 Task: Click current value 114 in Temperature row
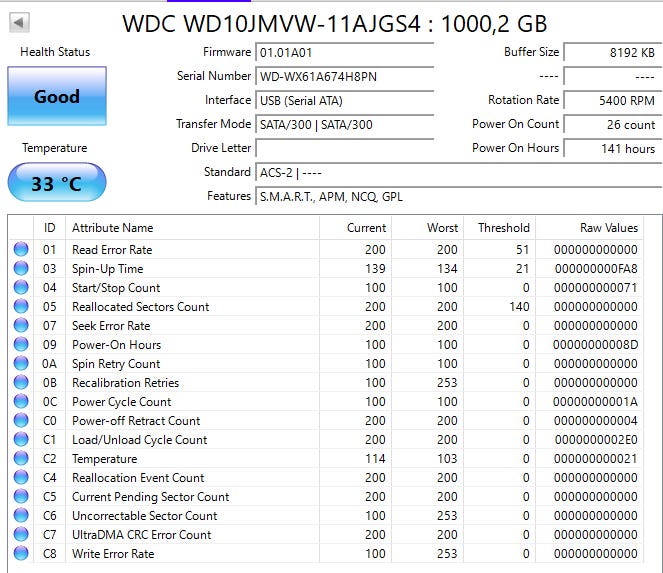pyautogui.click(x=375, y=459)
